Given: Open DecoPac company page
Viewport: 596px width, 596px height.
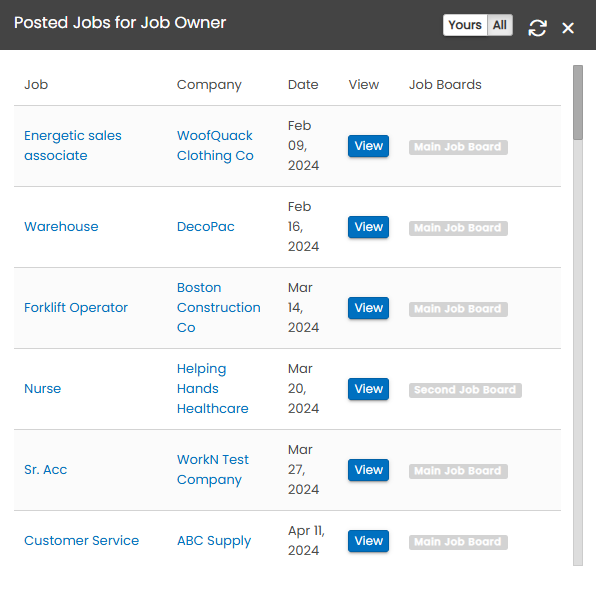Looking at the screenshot, I should 206,227.
